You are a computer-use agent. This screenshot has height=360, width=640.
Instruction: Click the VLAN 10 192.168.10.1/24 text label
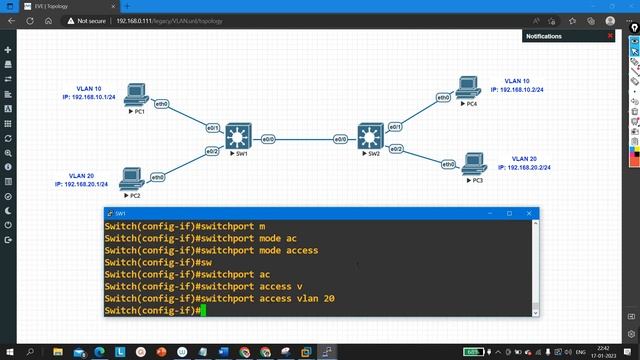tap(89, 93)
